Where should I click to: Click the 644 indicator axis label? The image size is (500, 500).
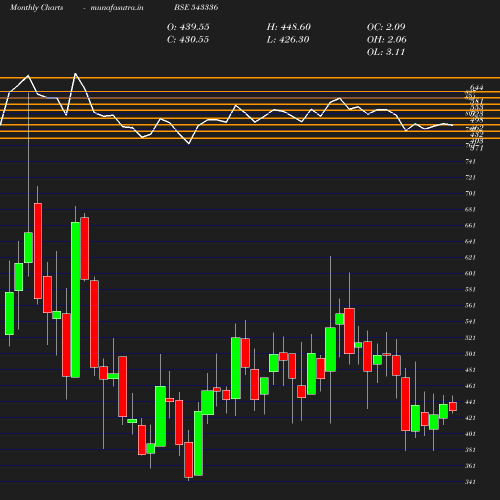[x=476, y=87]
